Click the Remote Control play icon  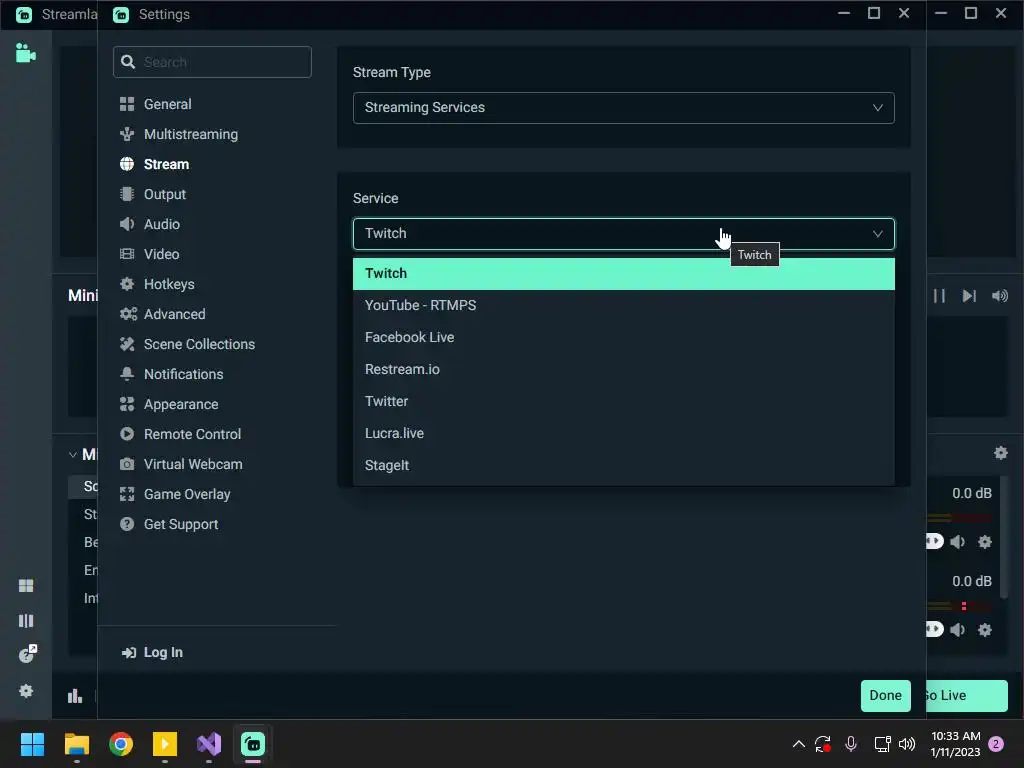pyautogui.click(x=127, y=434)
